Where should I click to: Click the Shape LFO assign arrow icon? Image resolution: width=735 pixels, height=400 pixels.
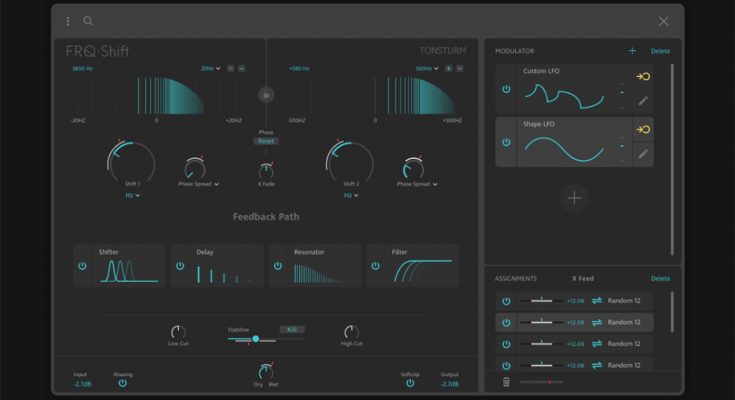pyautogui.click(x=643, y=130)
